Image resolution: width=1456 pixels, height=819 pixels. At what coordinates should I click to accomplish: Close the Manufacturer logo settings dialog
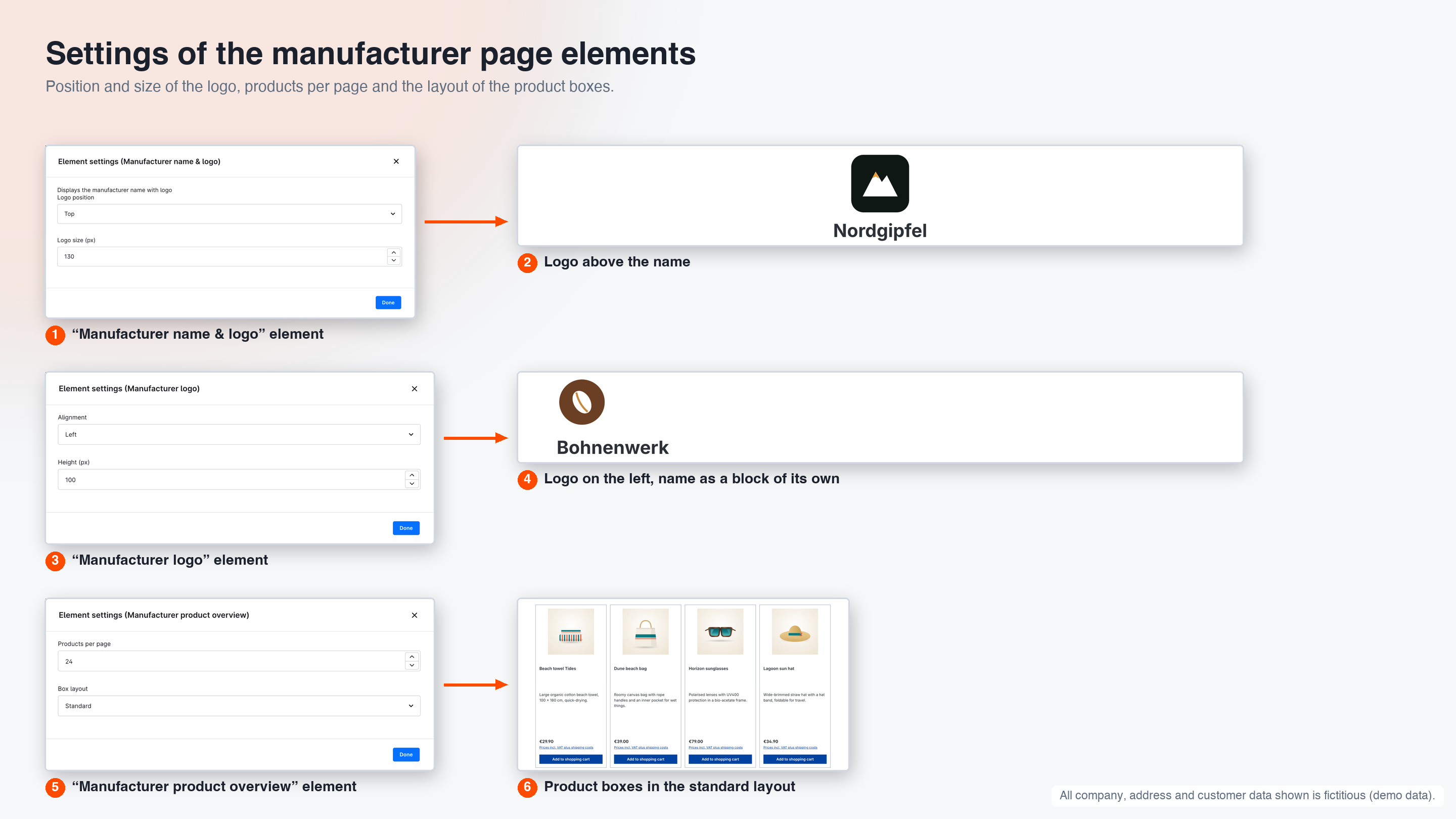(415, 388)
